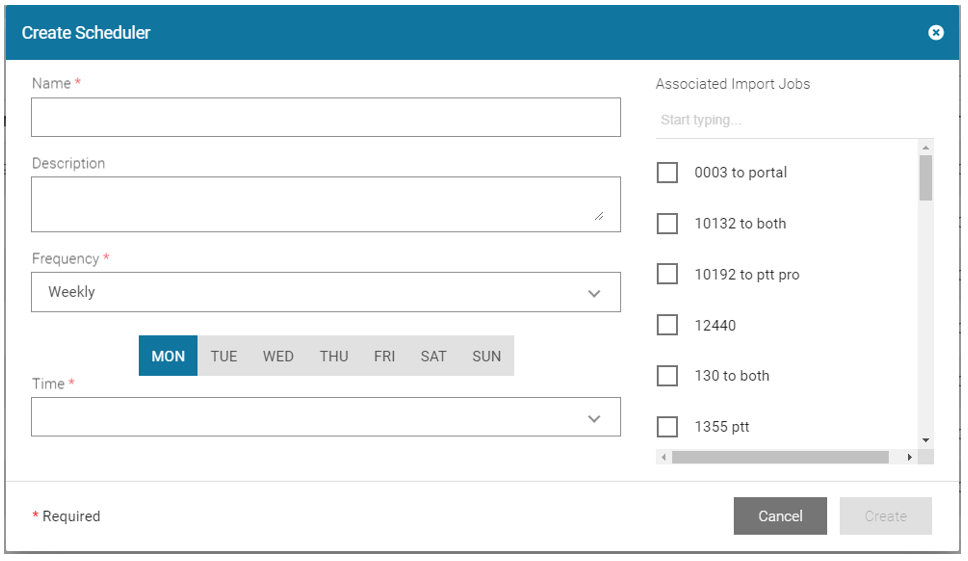This screenshot has height=561, width=968.
Task: Pick FRI in the weekday bar
Action: coord(384,356)
